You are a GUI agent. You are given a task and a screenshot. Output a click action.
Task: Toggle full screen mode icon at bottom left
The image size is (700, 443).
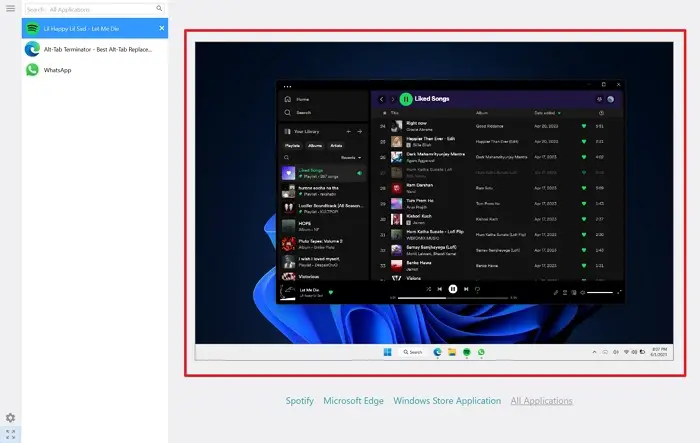pos(10,434)
